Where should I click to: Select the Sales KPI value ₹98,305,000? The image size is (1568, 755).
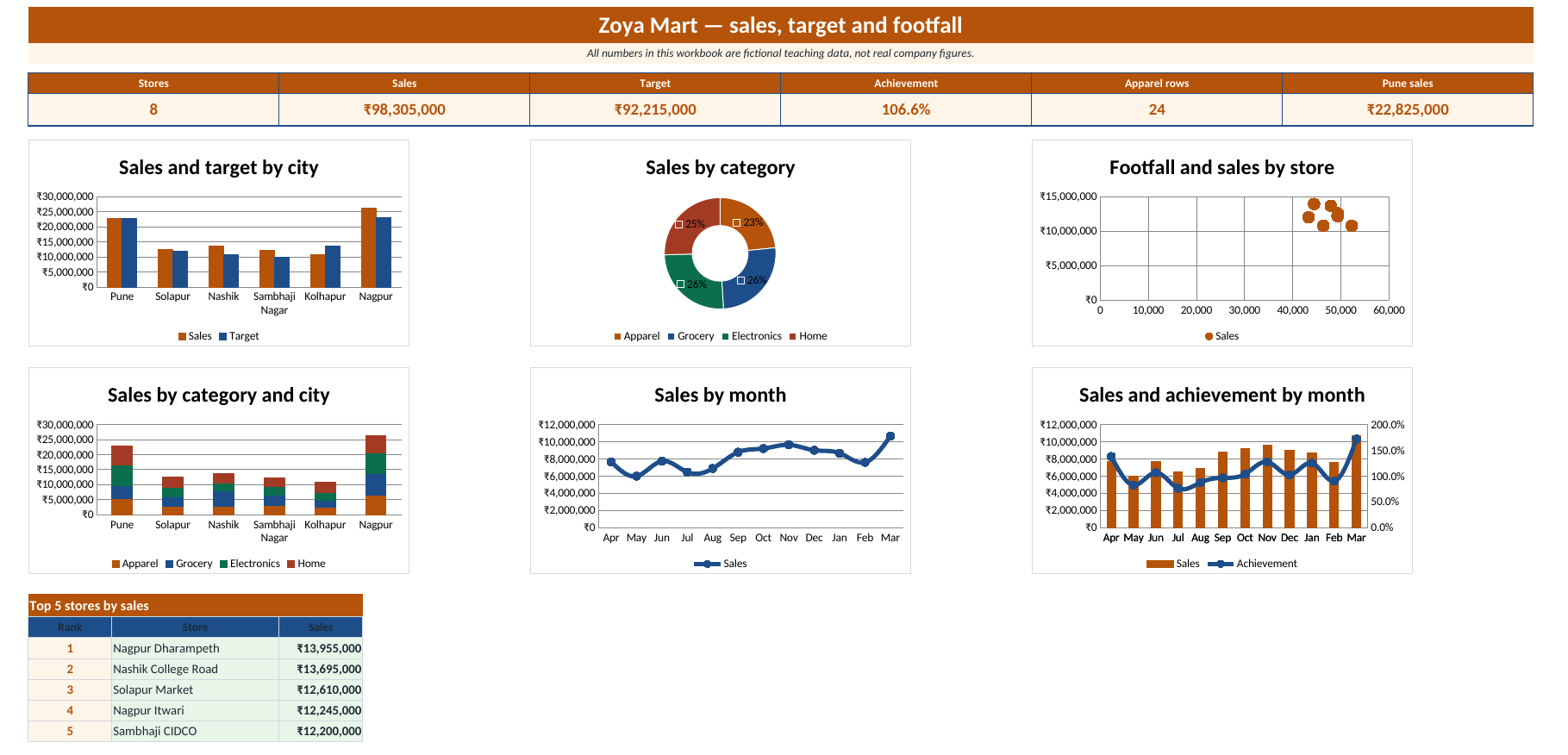click(x=404, y=109)
